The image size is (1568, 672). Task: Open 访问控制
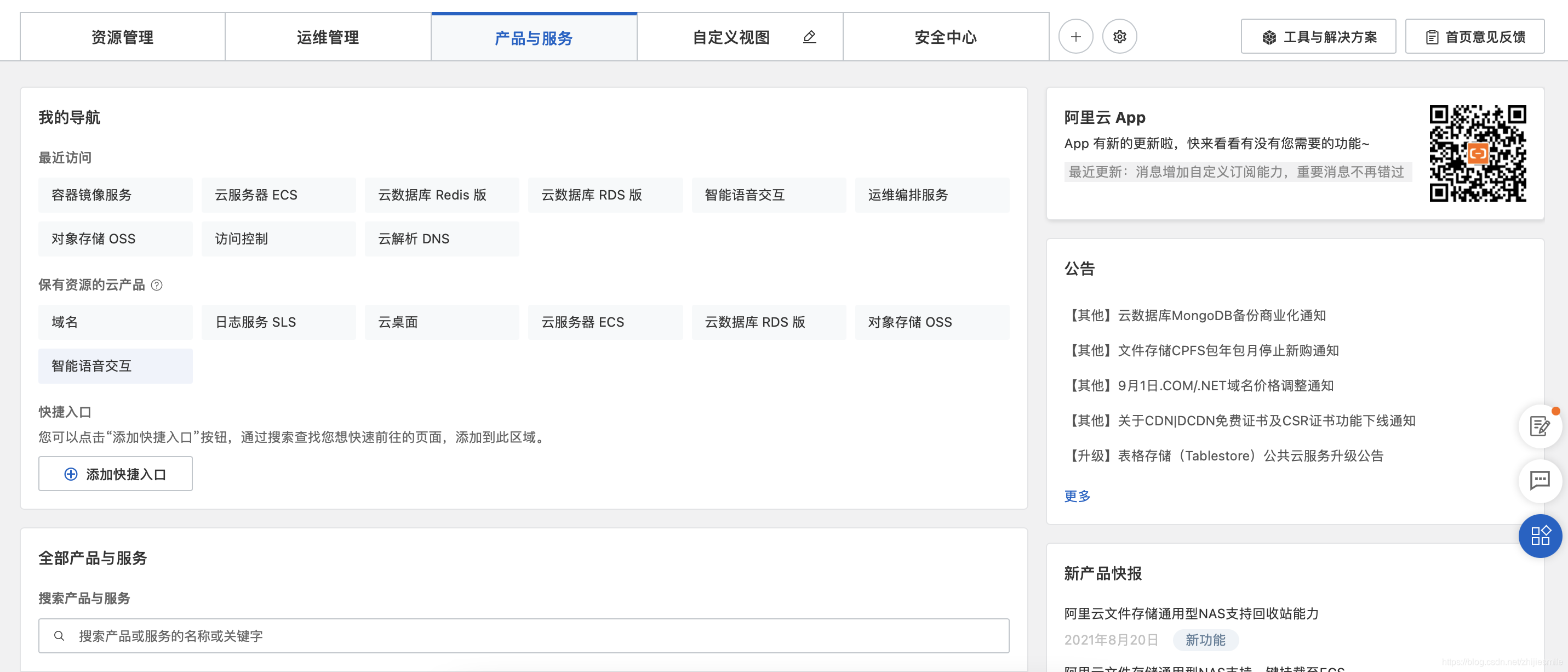coord(279,239)
